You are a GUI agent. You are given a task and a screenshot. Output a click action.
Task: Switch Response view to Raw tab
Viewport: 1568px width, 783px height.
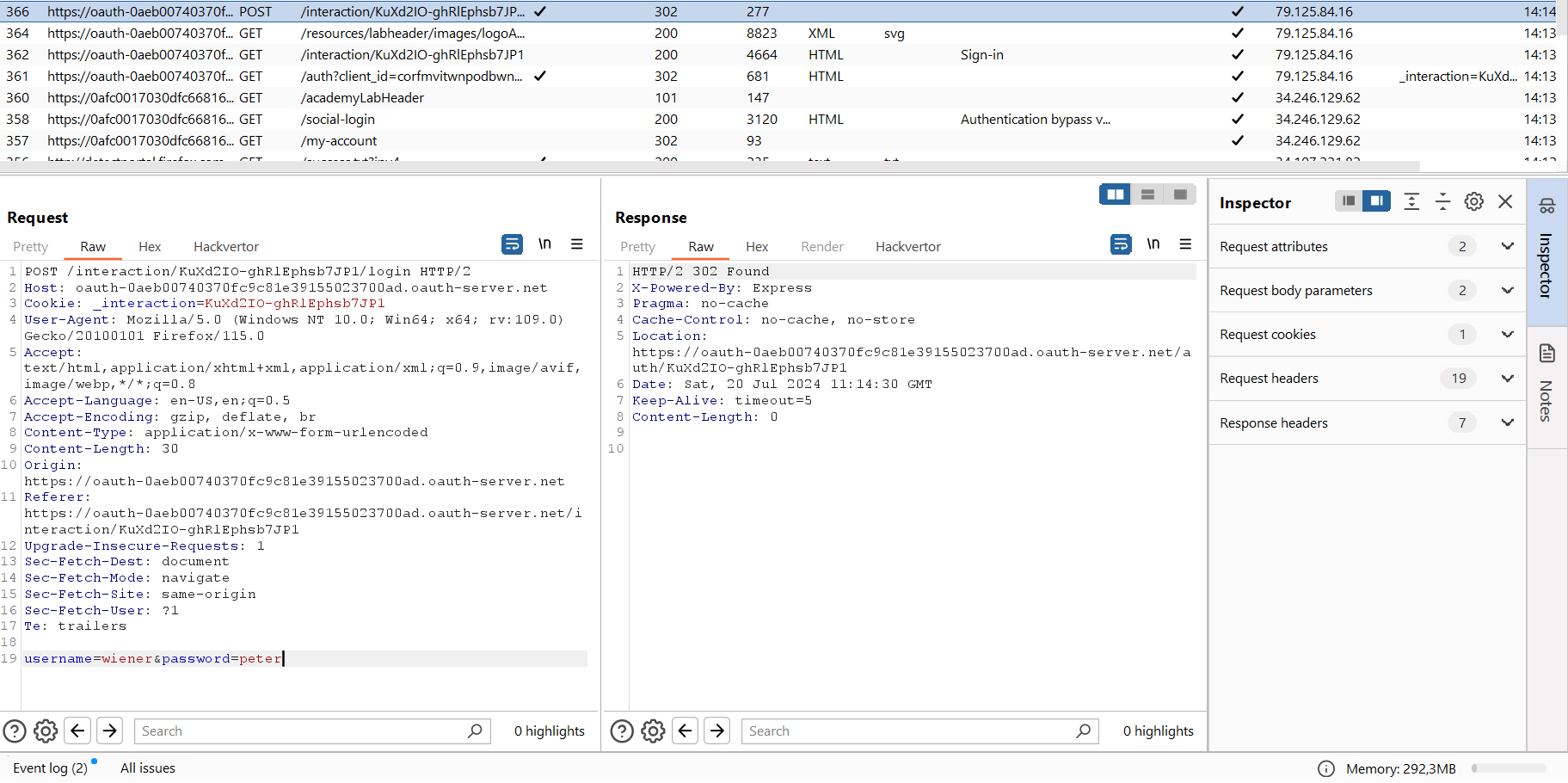[x=701, y=247]
